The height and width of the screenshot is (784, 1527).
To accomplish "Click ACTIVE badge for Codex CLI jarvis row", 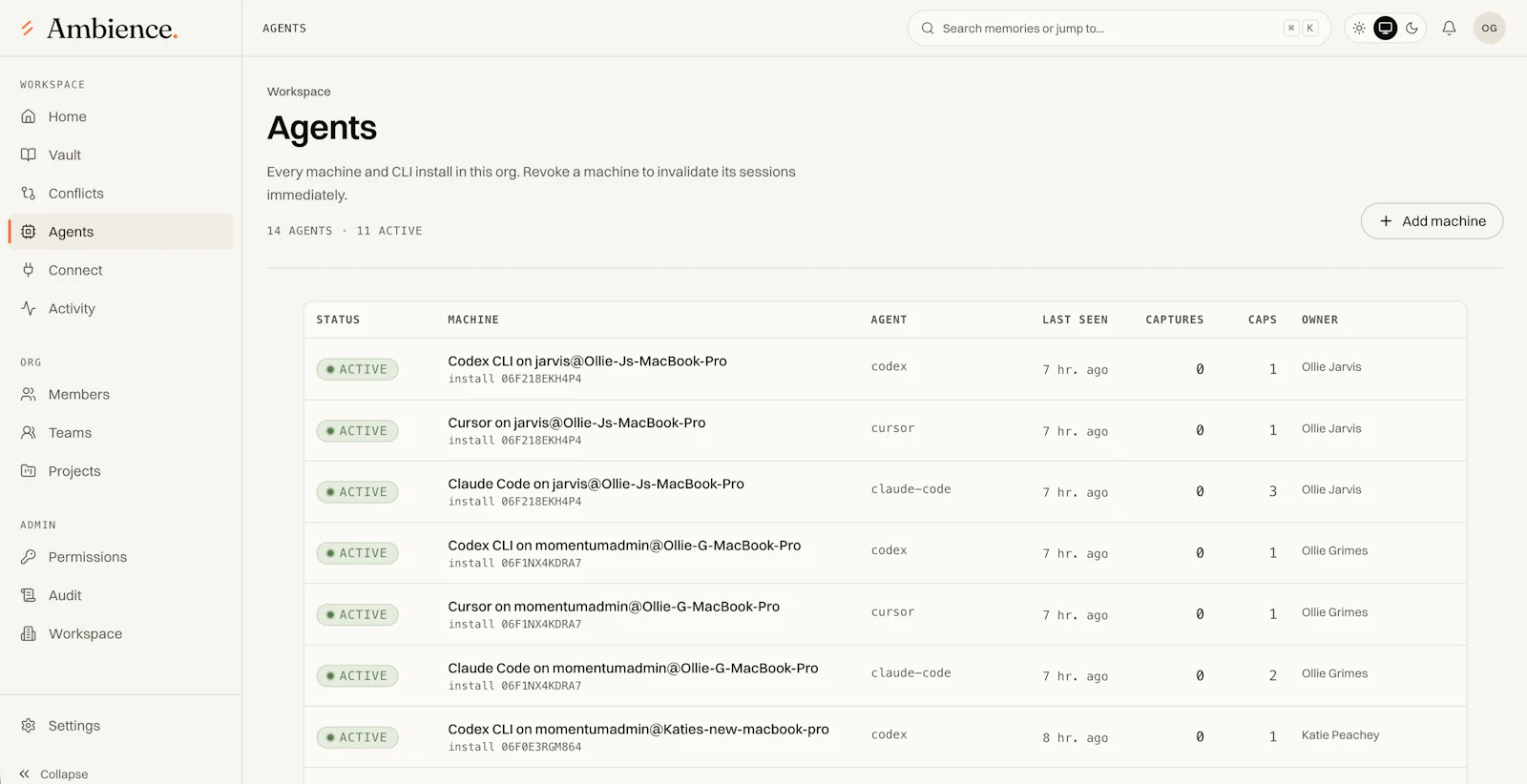I will click(357, 369).
